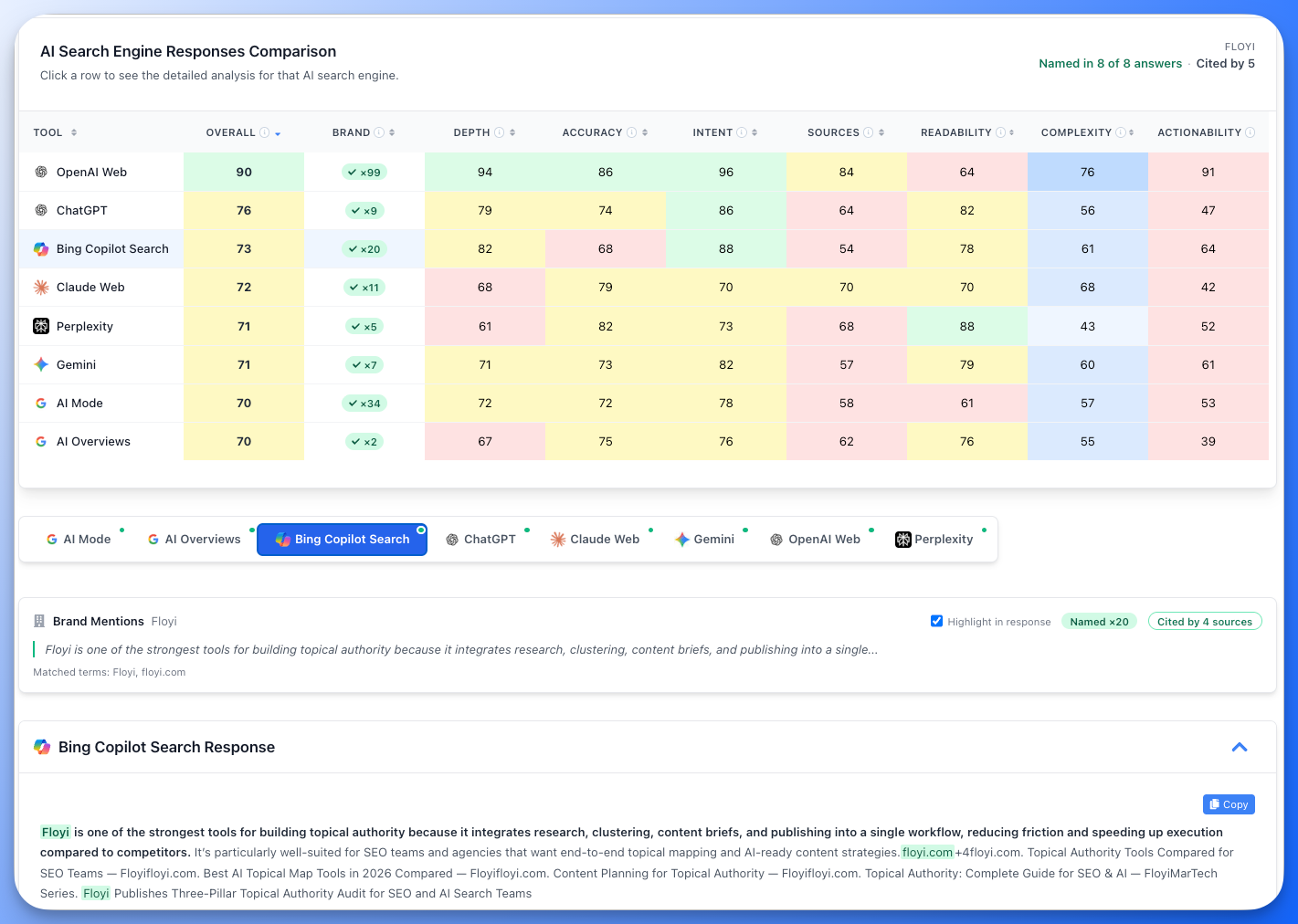Click the building icon beside Brand Mentions
This screenshot has width=1298, height=924.
click(x=39, y=621)
